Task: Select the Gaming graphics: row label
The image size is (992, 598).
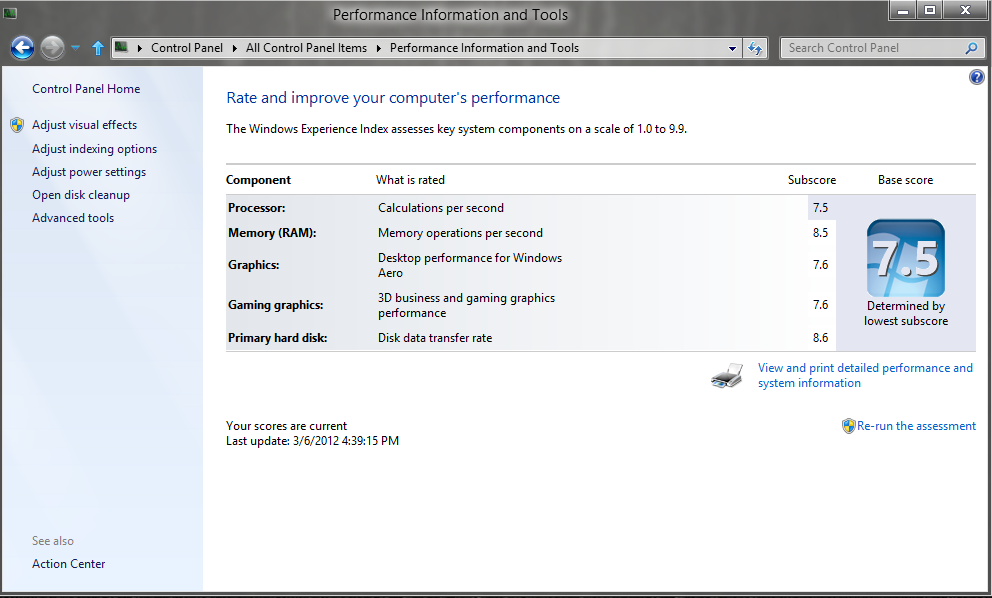Action: point(275,305)
